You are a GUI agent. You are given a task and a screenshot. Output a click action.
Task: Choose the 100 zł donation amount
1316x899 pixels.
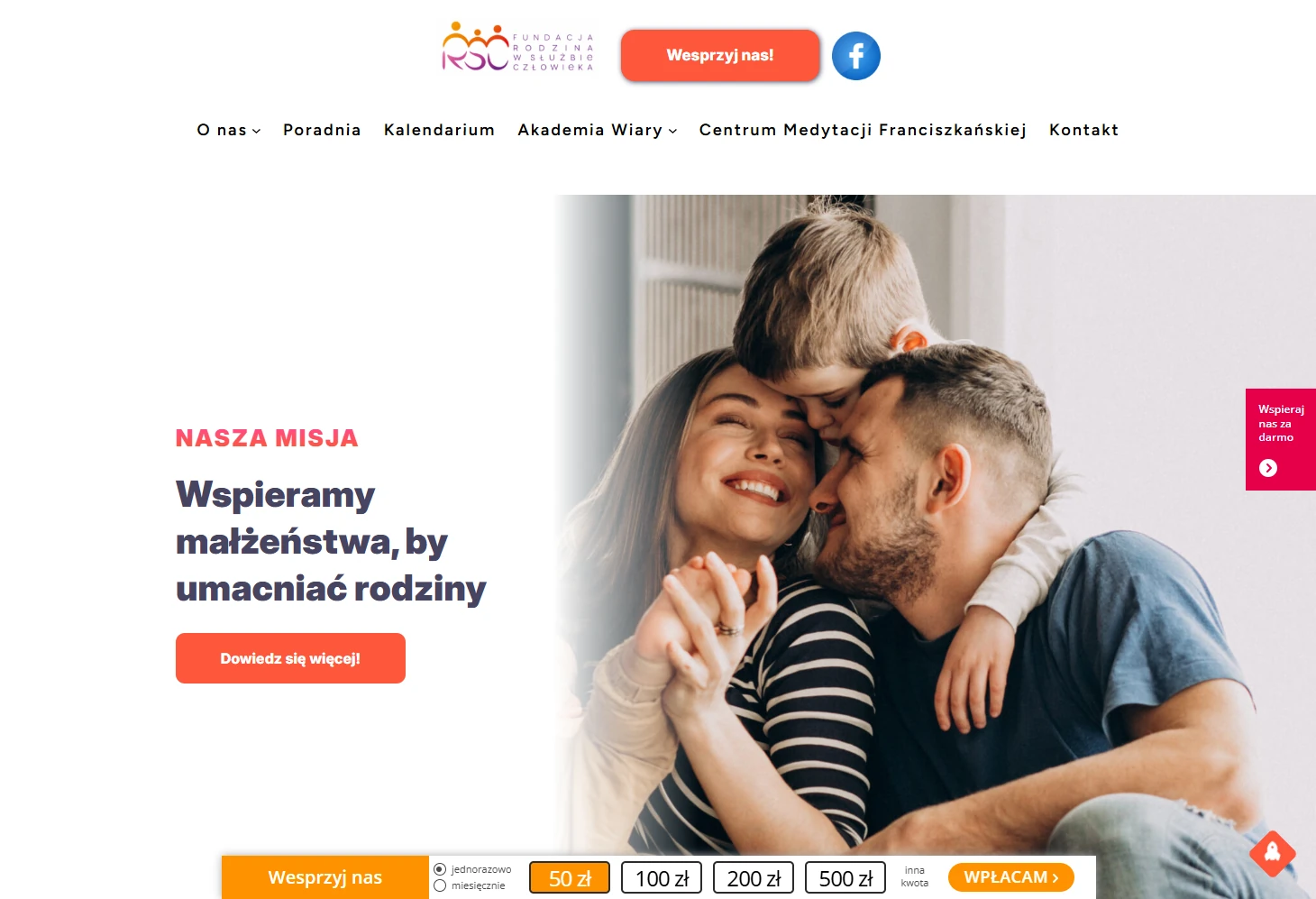coord(662,877)
